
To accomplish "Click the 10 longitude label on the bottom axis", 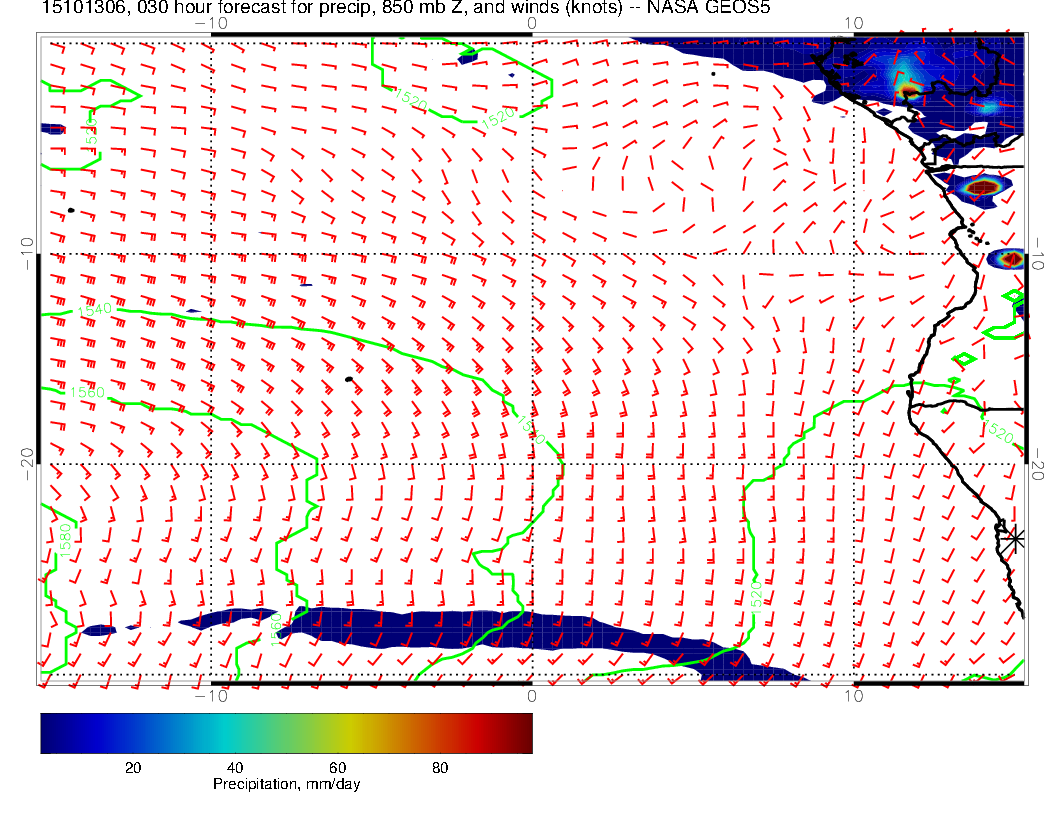I will [x=852, y=695].
